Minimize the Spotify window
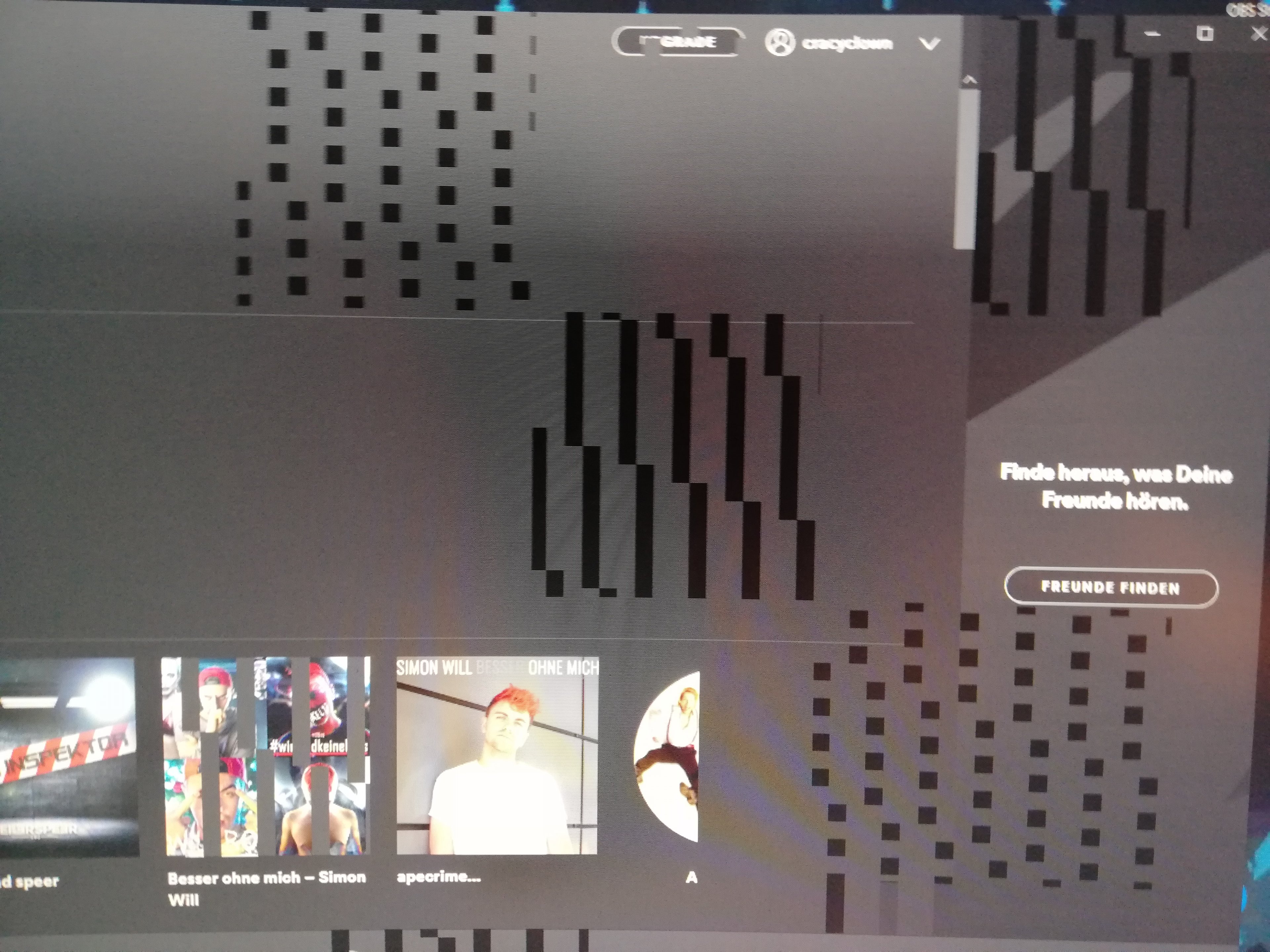The height and width of the screenshot is (952, 1270). (1152, 34)
